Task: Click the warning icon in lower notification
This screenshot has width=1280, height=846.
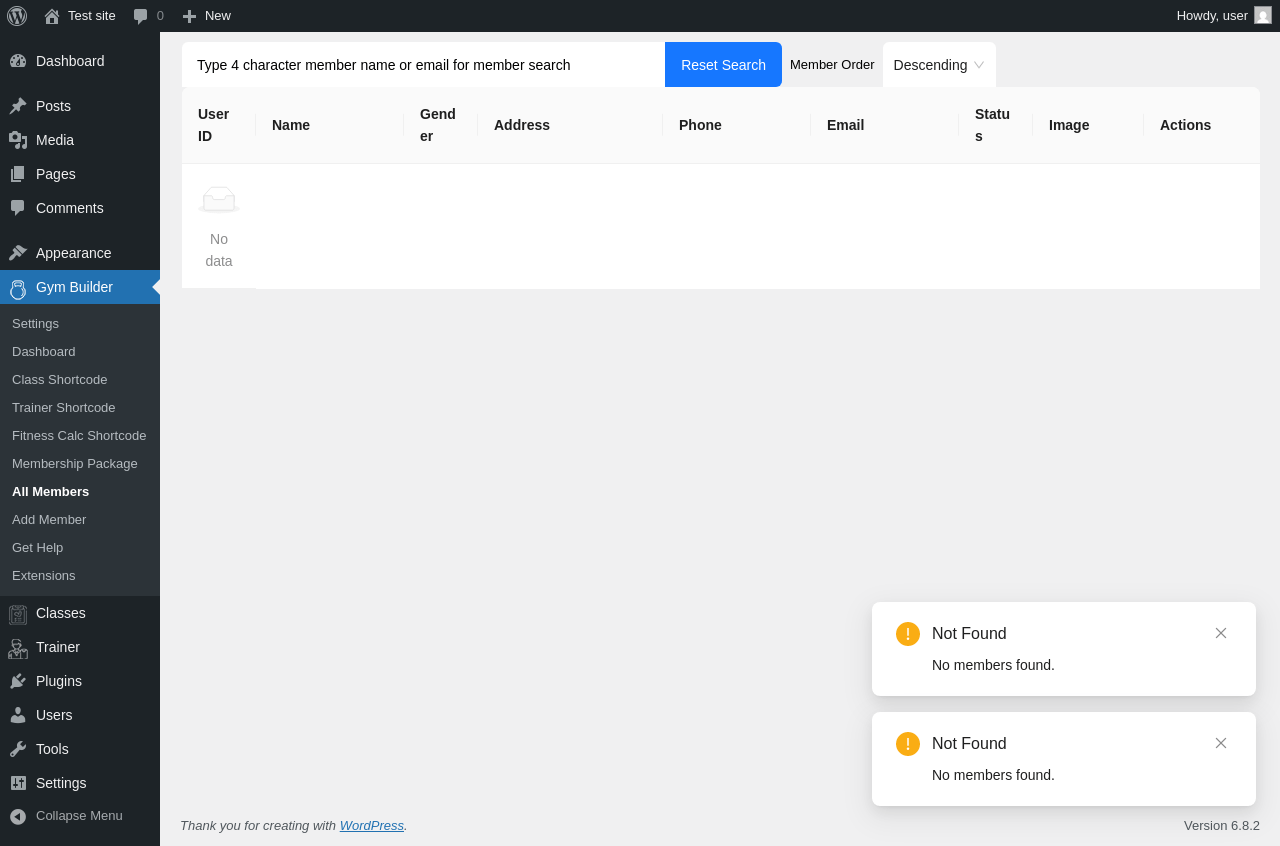Action: 908,744
